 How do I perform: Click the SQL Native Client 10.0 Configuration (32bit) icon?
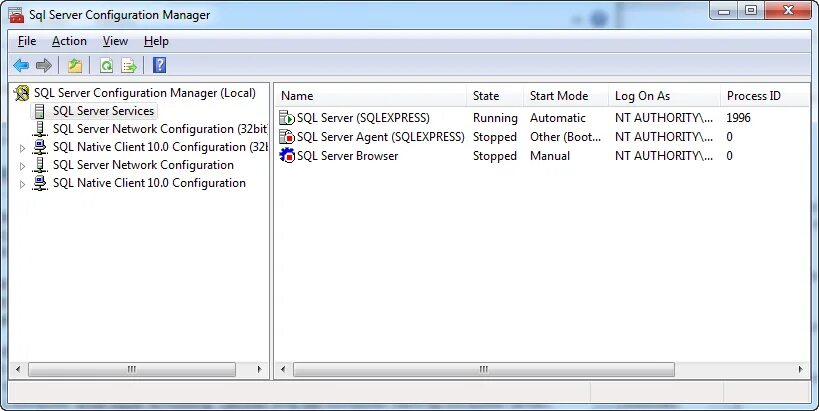coord(40,147)
